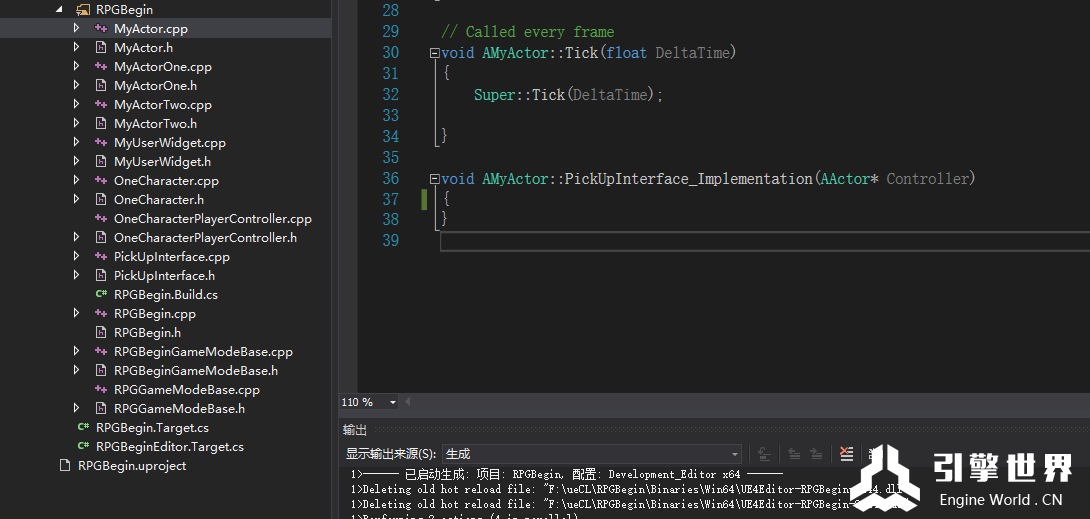
Task: Click the MyActor.cpp C++ file icon
Action: coord(101,28)
